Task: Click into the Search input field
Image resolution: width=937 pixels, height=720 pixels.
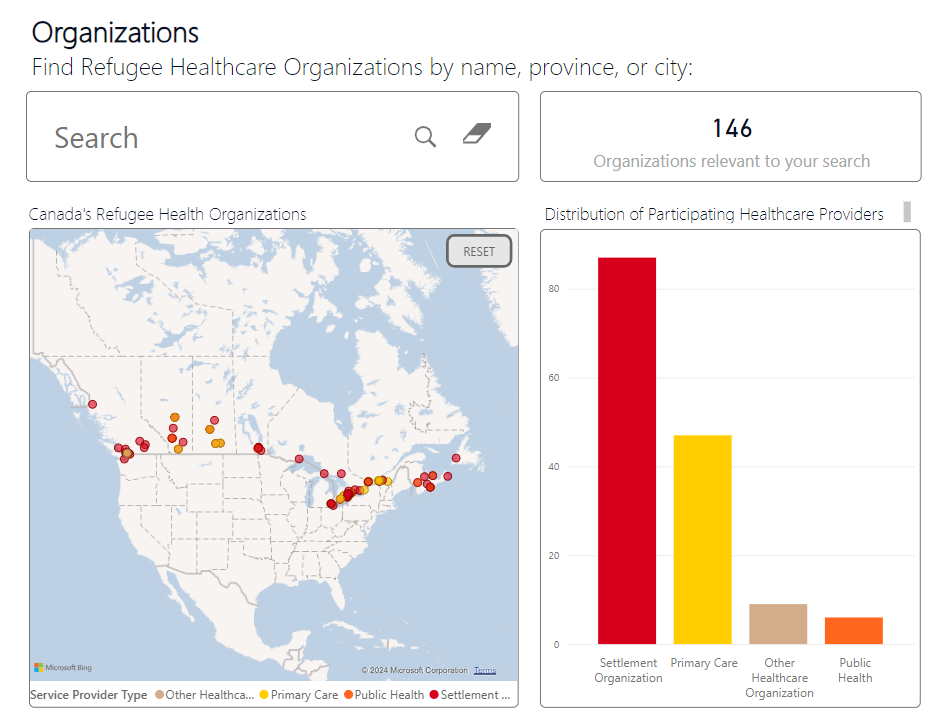Action: [227, 137]
